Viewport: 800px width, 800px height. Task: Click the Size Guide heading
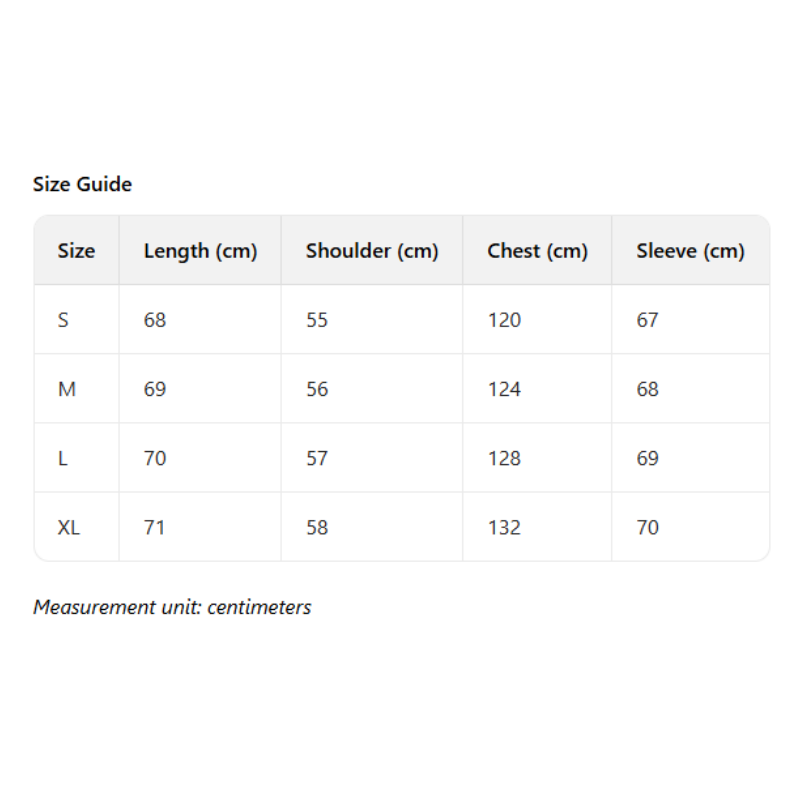(82, 184)
